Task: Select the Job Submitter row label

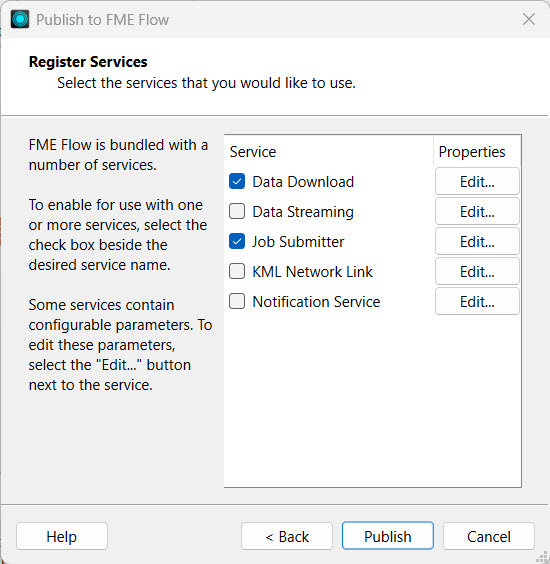Action: coord(298,242)
